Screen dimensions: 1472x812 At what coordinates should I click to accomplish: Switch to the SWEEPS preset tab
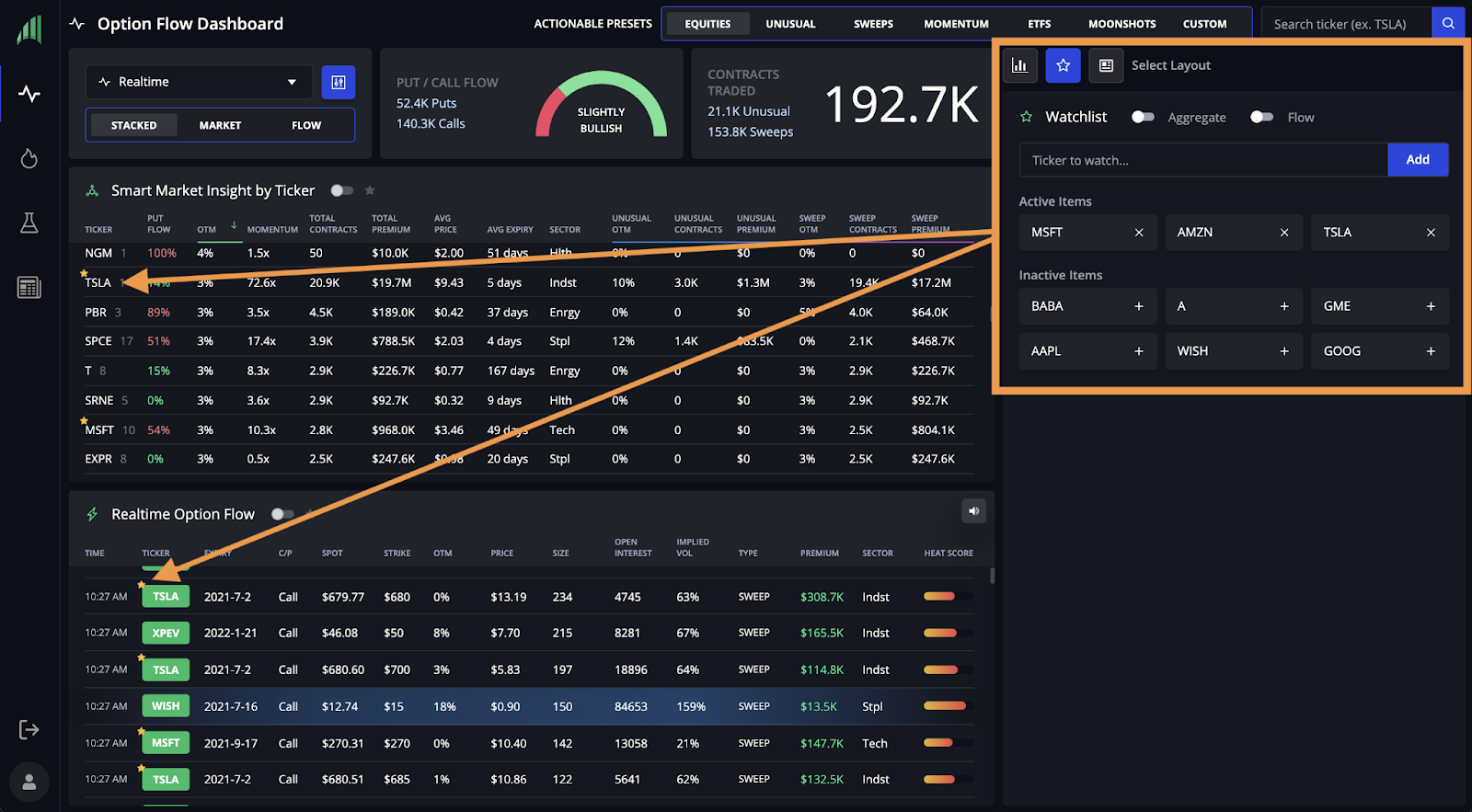point(873,24)
